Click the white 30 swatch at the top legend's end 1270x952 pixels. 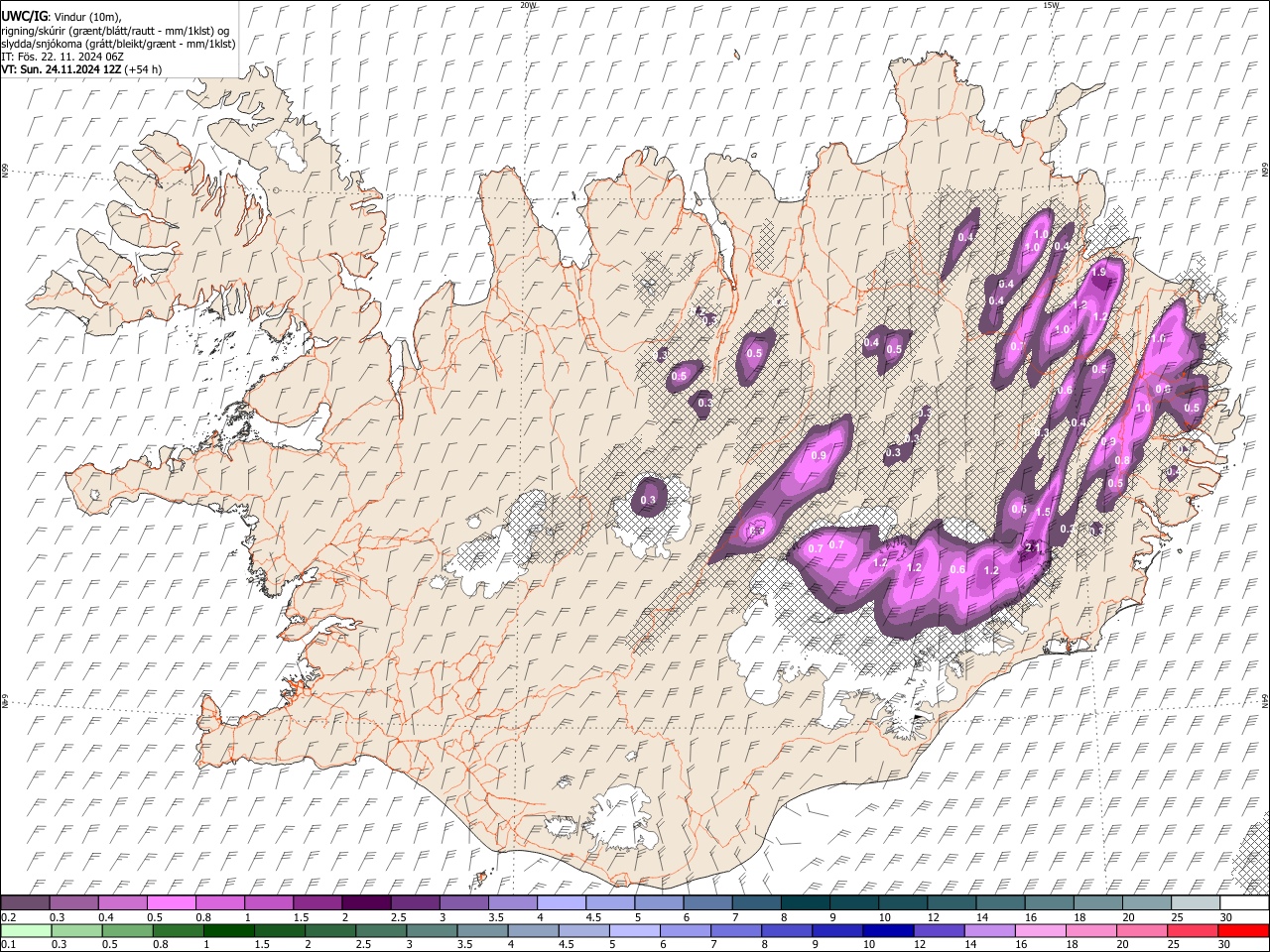click(x=1244, y=902)
